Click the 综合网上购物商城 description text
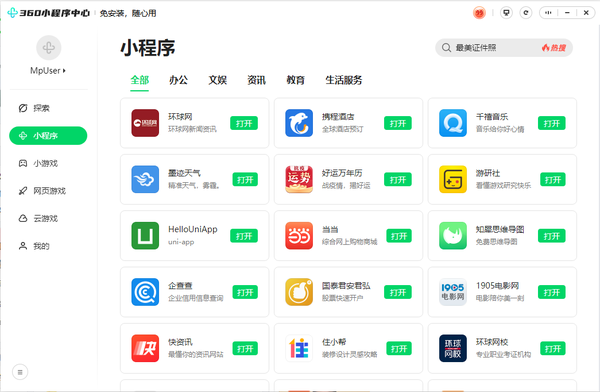Image resolution: width=600 pixels, height=392 pixels. (349, 242)
